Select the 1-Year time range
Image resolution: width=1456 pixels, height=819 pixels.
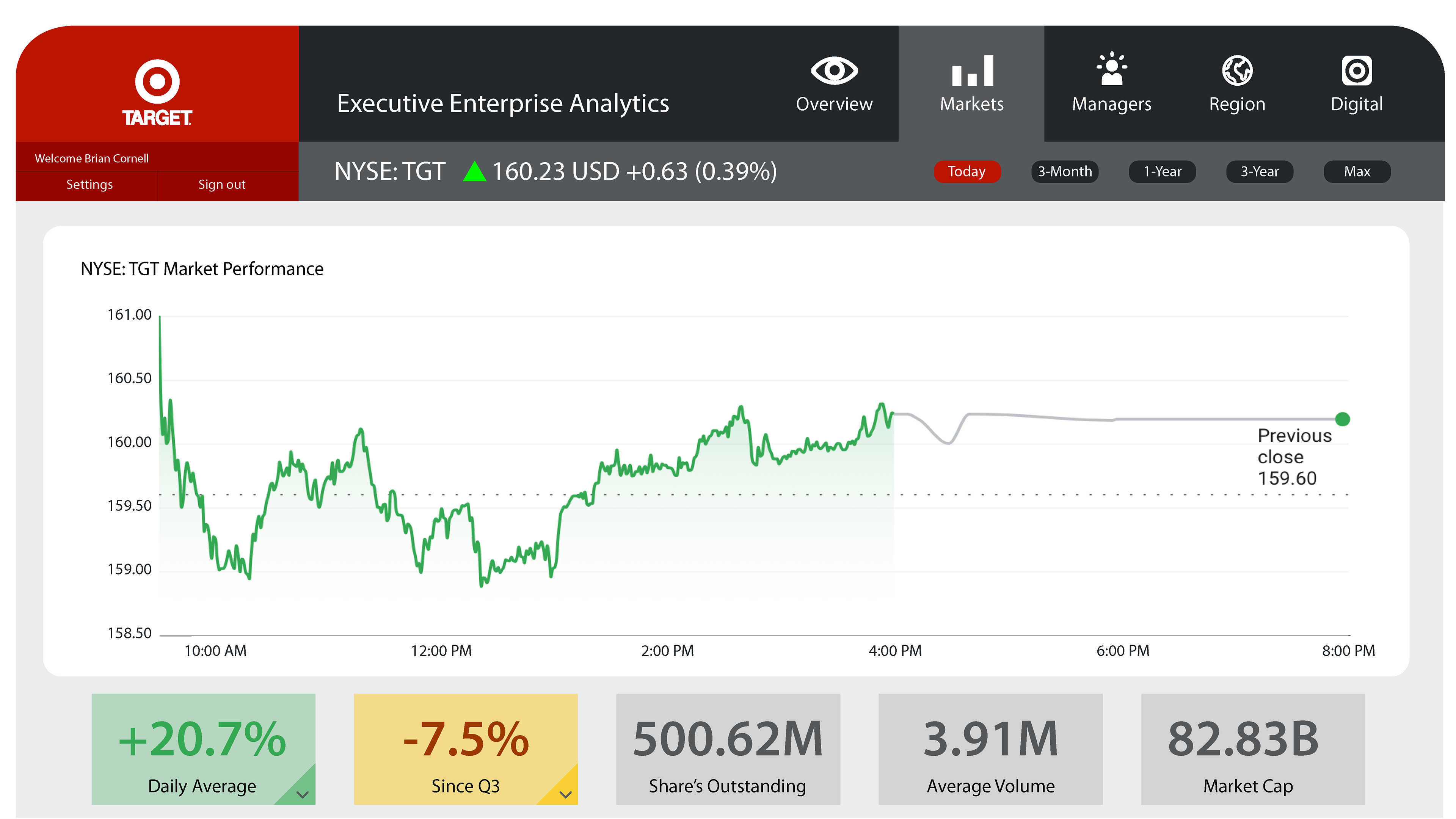pos(1162,171)
